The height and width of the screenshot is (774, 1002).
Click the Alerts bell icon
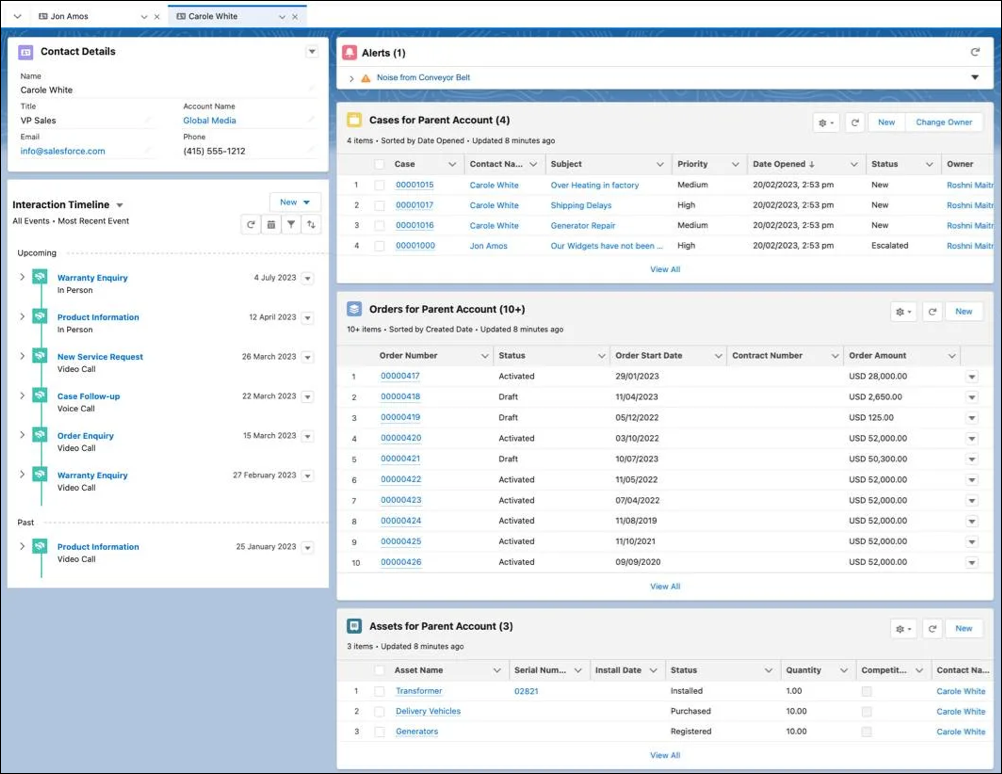pos(350,52)
